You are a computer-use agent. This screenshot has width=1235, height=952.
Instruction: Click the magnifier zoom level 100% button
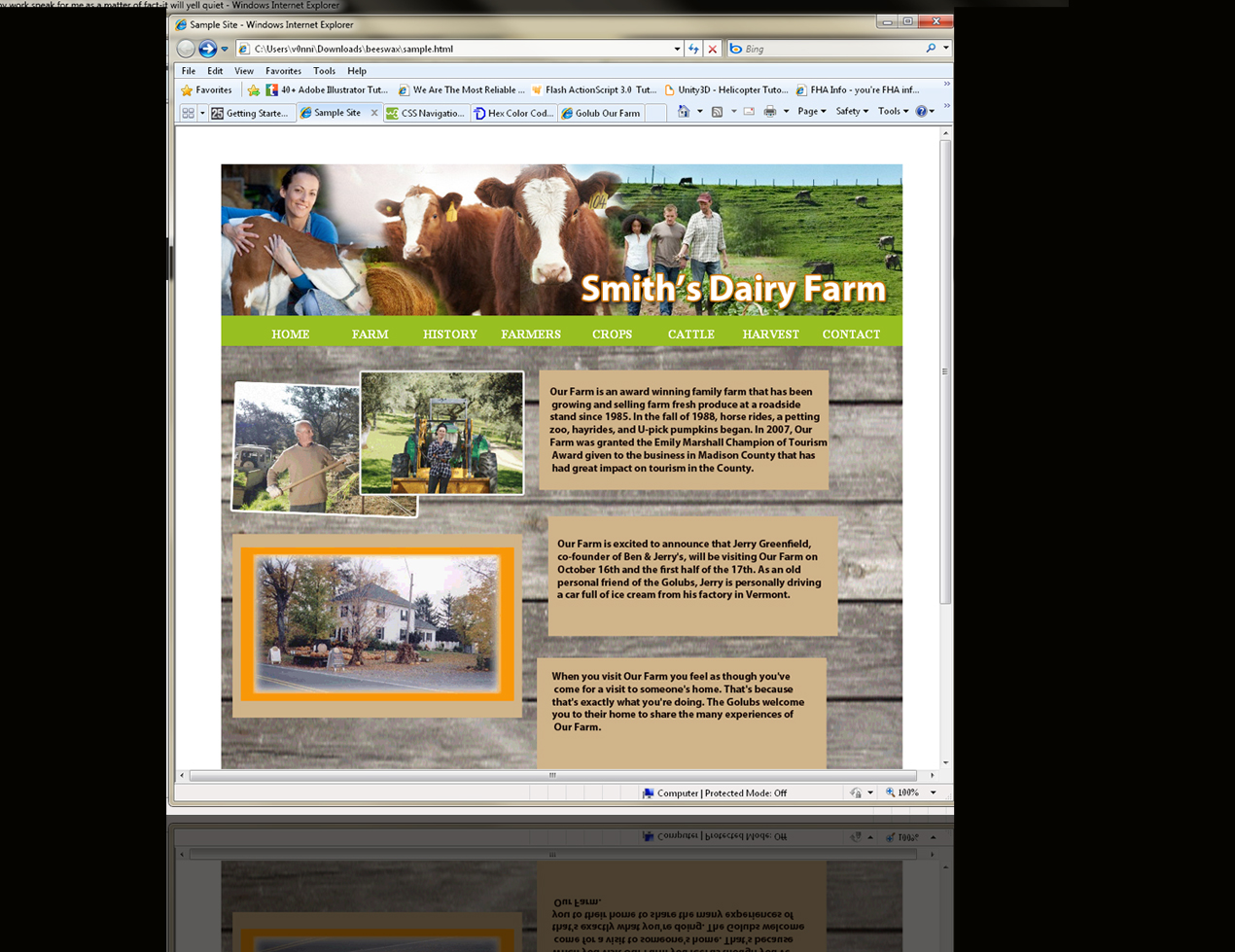tap(902, 793)
